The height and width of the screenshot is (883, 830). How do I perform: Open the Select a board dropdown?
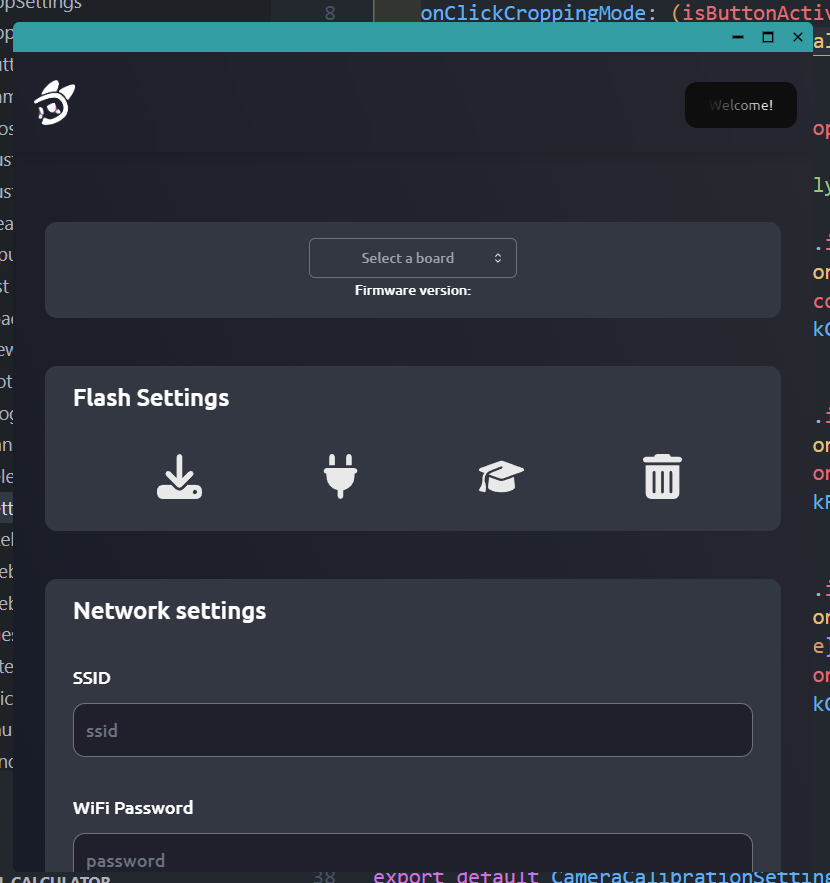coord(413,258)
